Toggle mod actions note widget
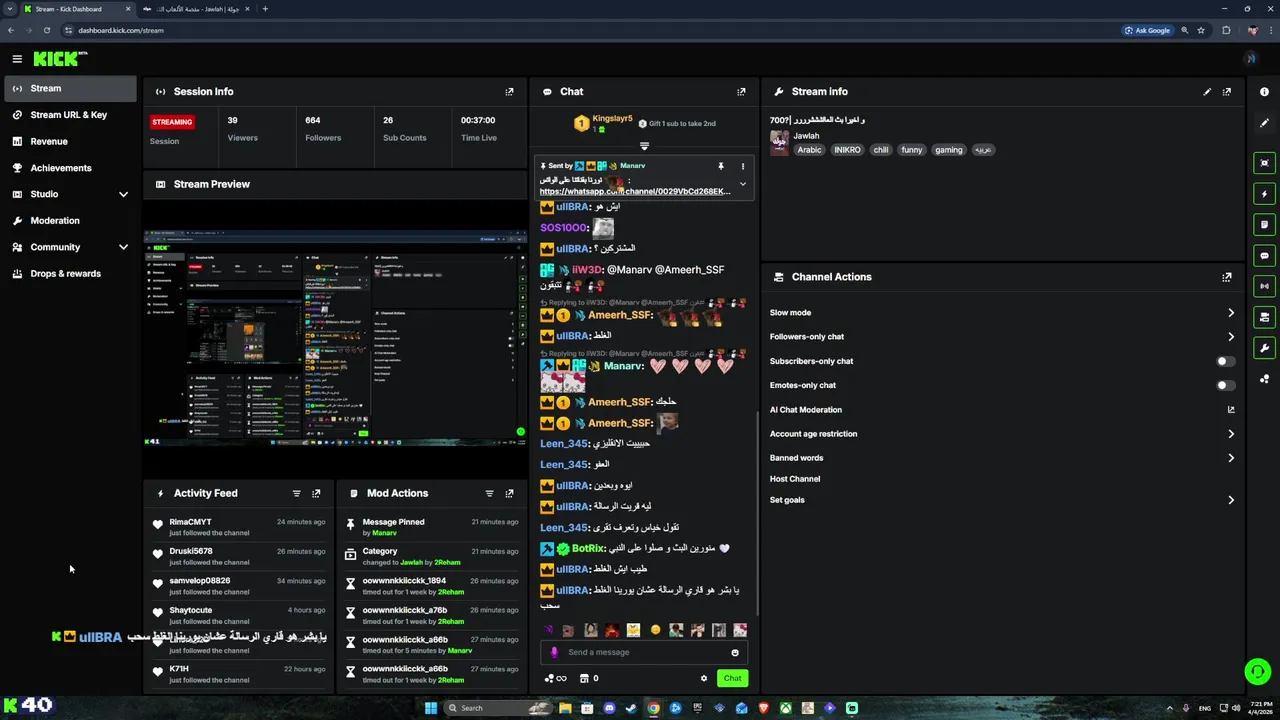The height and width of the screenshot is (720, 1280). 1265,225
